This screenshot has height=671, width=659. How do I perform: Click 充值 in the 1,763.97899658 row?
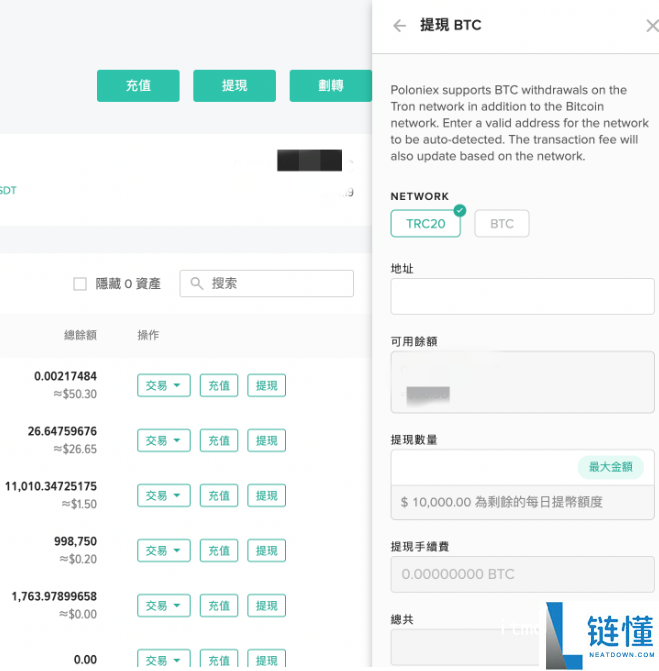(x=219, y=606)
